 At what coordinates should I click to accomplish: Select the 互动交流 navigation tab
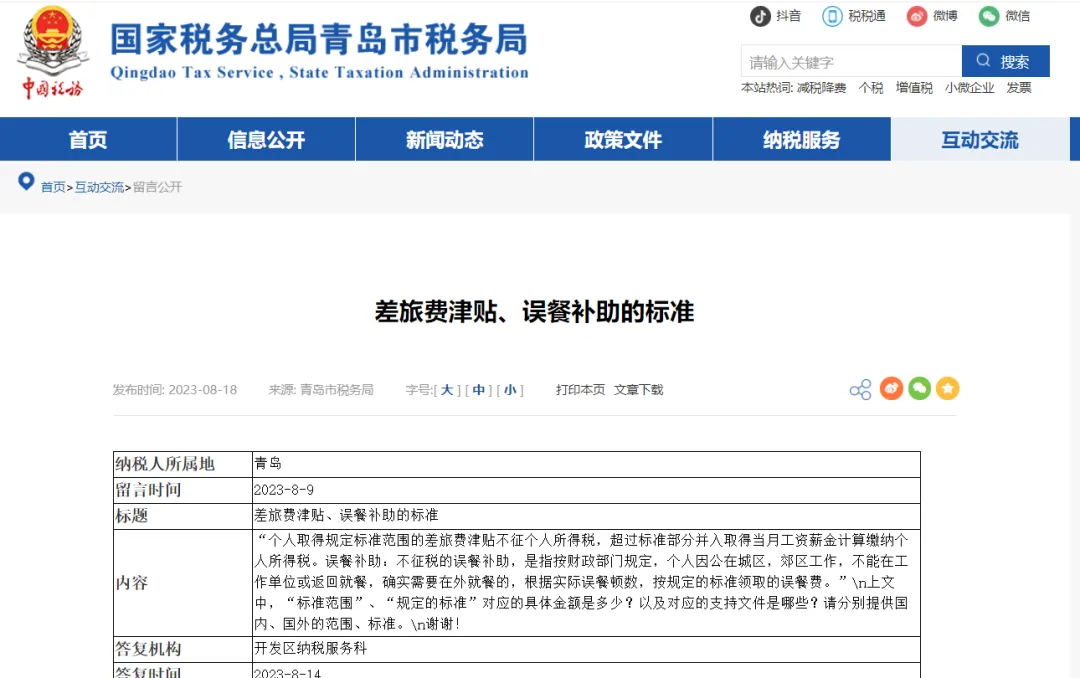pos(981,139)
